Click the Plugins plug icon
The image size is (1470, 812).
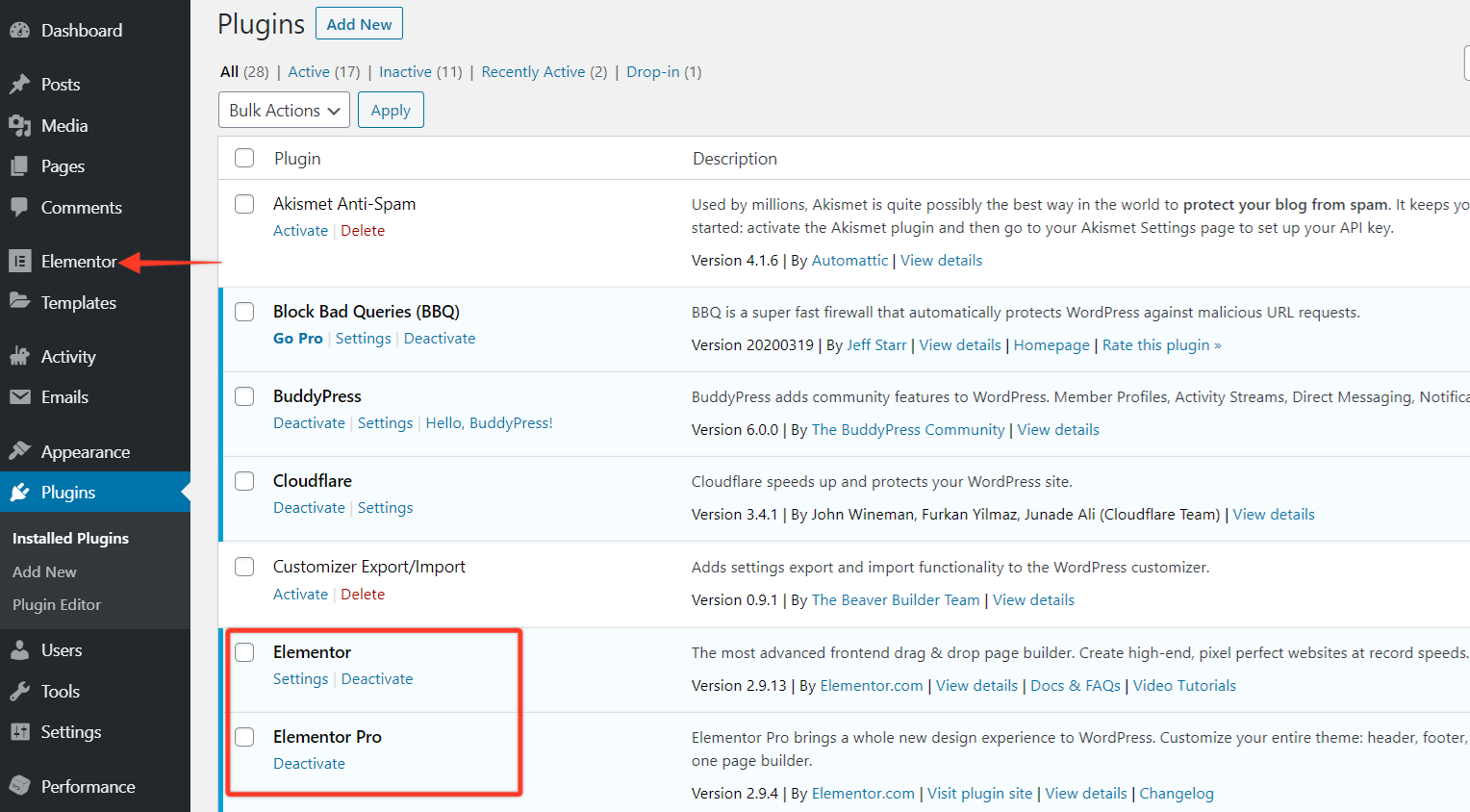(19, 492)
